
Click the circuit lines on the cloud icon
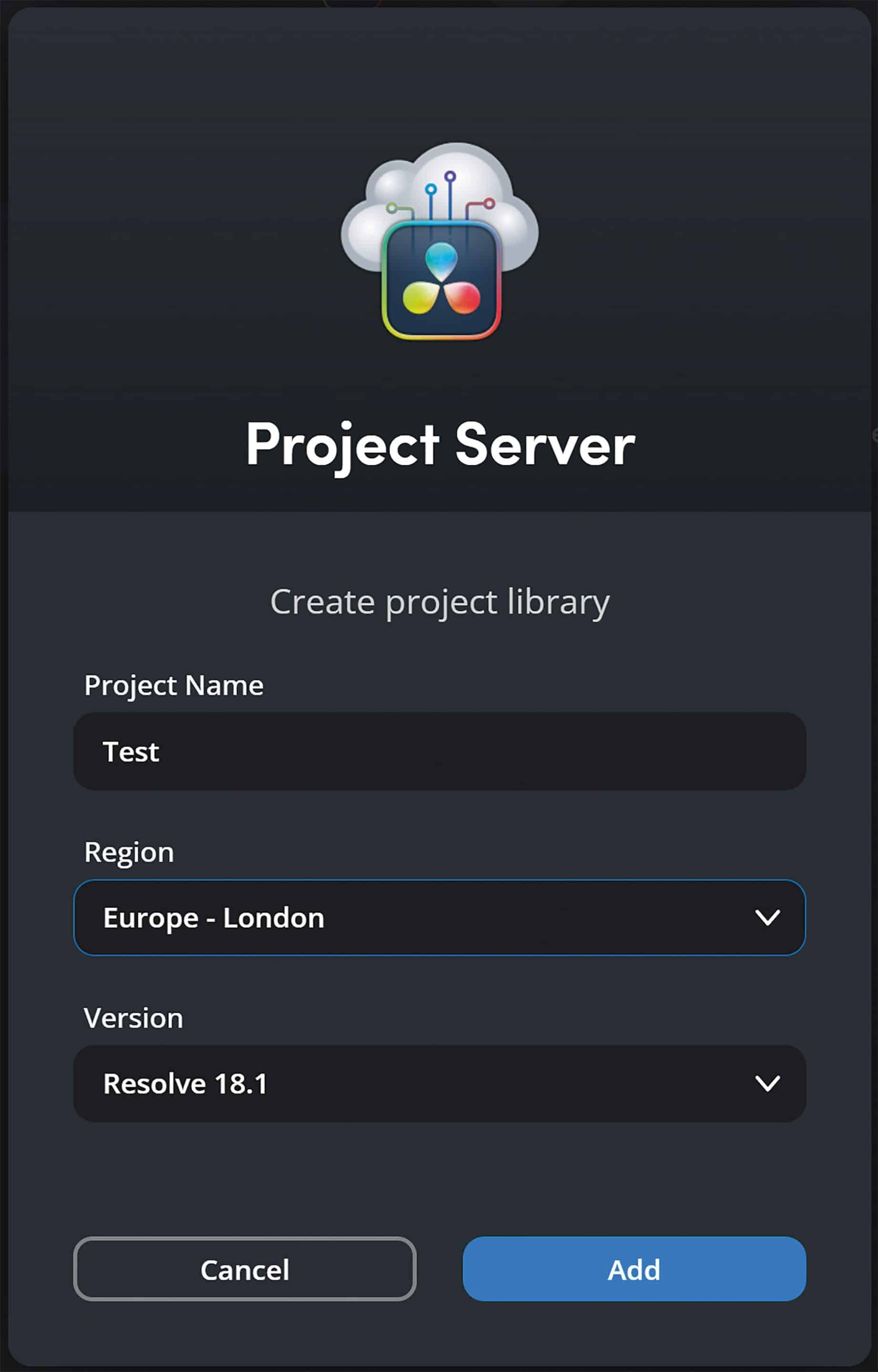450,194
